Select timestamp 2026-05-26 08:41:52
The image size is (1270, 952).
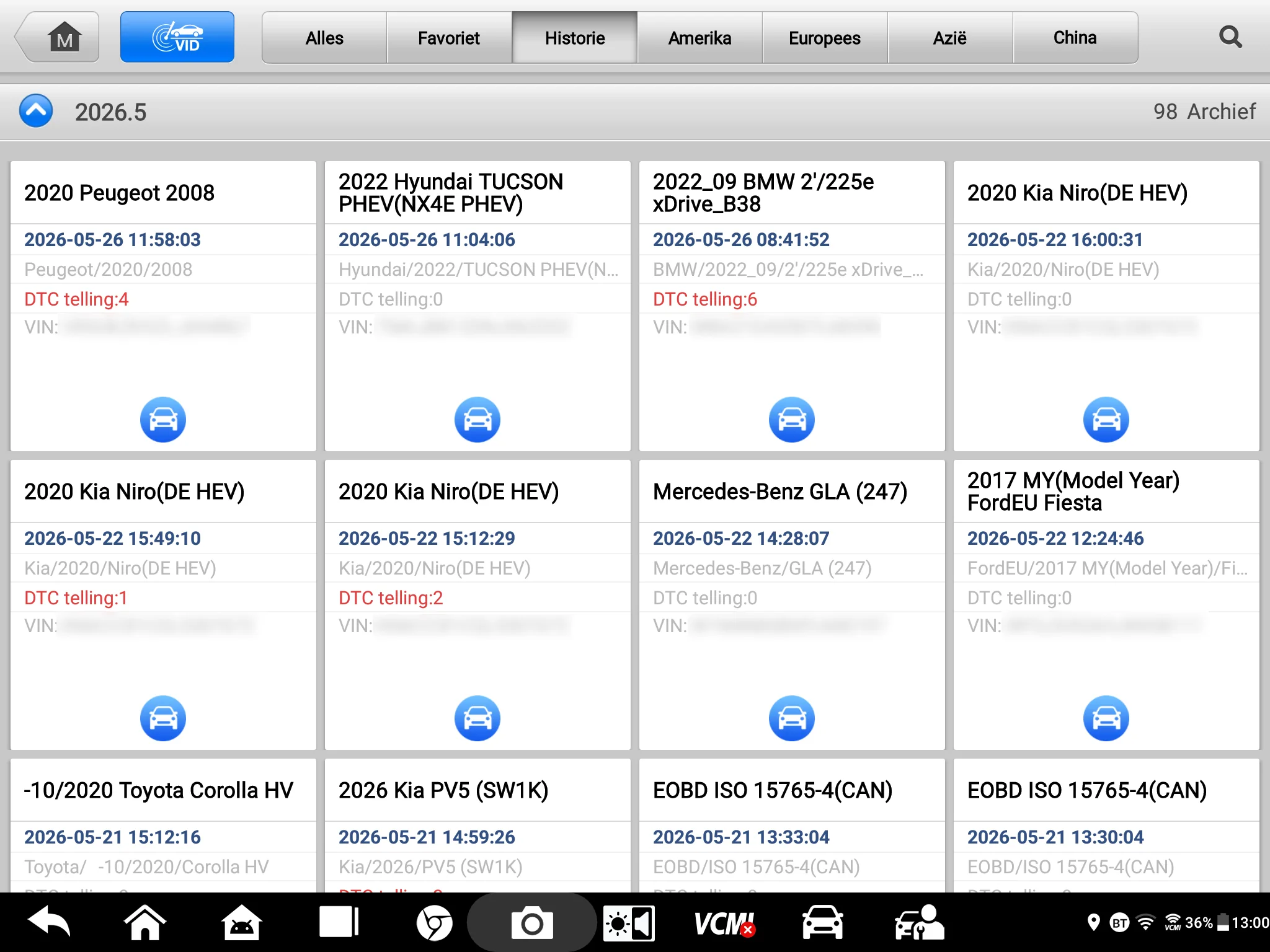click(x=741, y=239)
